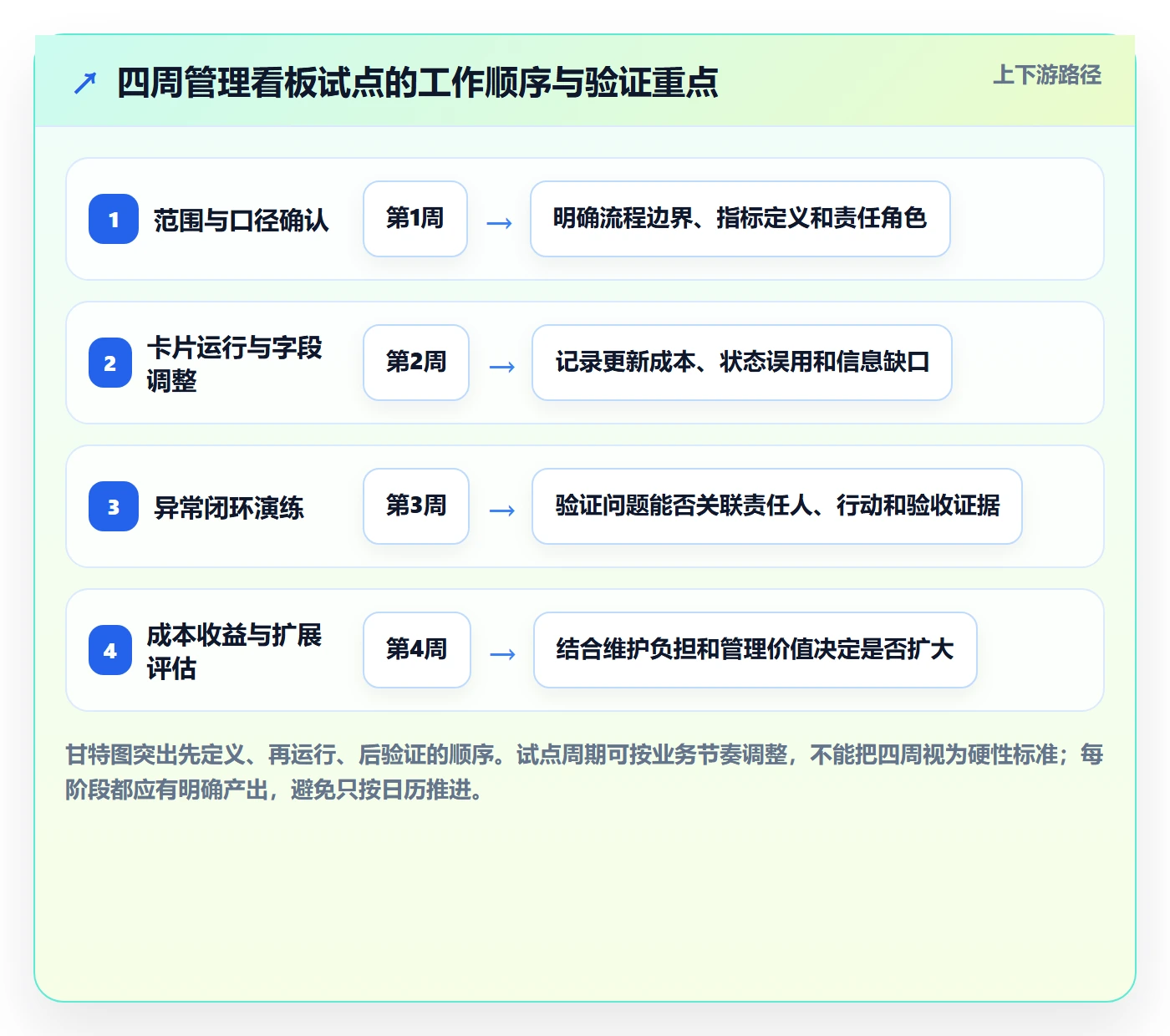
Task: Click the arrow after 第3周
Action: tap(501, 510)
